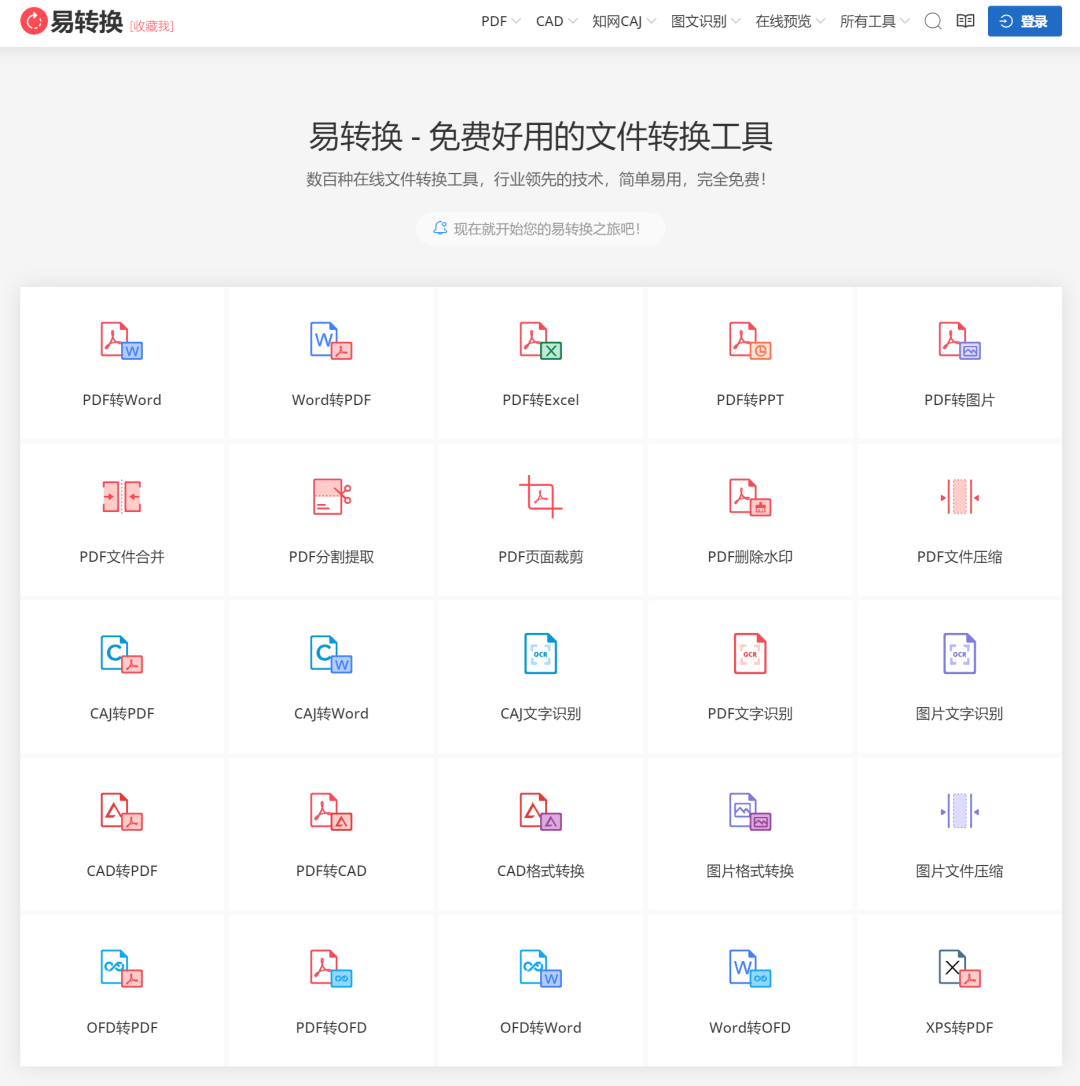Click the PDF转Word icon
The width and height of the screenshot is (1080, 1086).
pyautogui.click(x=122, y=341)
